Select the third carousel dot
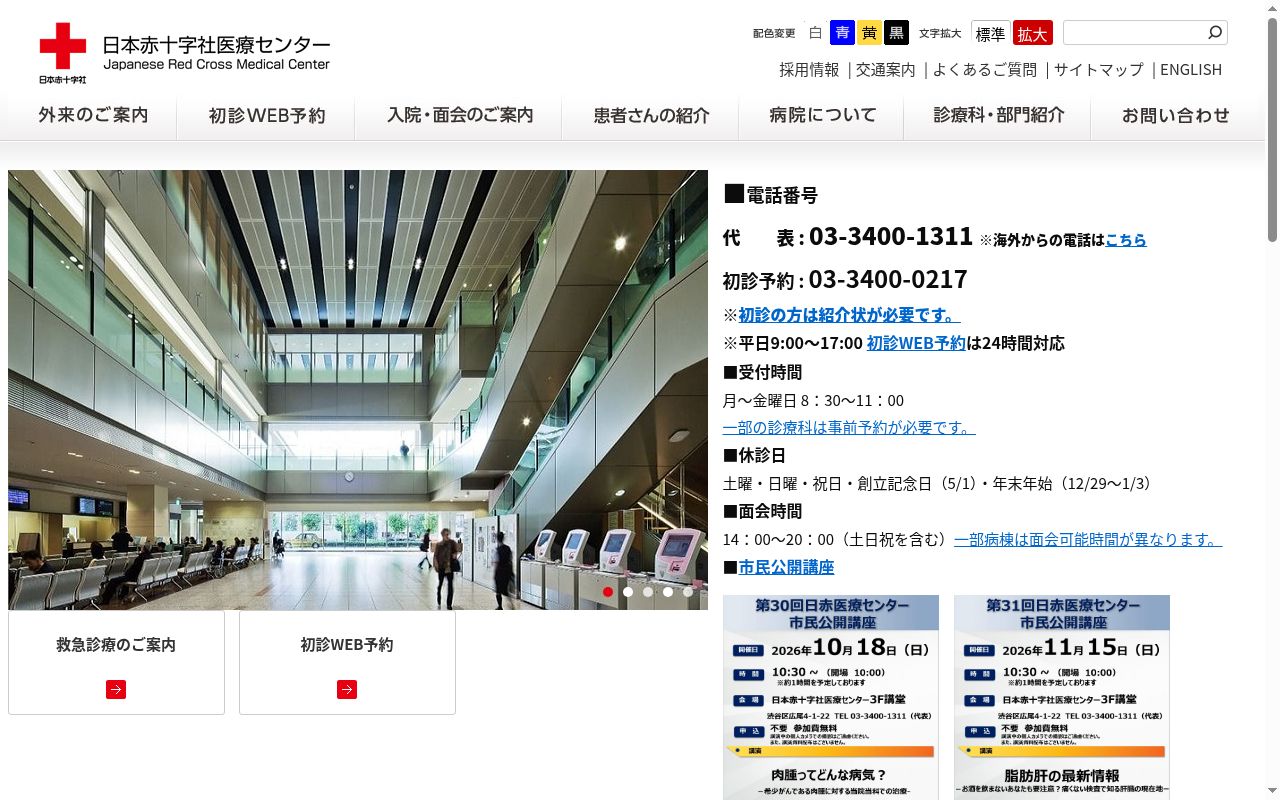 point(648,592)
